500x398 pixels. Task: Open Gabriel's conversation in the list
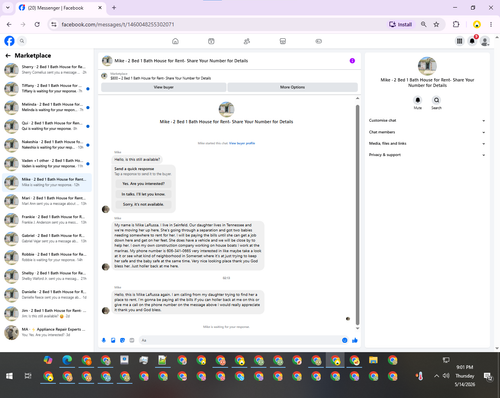click(47, 238)
